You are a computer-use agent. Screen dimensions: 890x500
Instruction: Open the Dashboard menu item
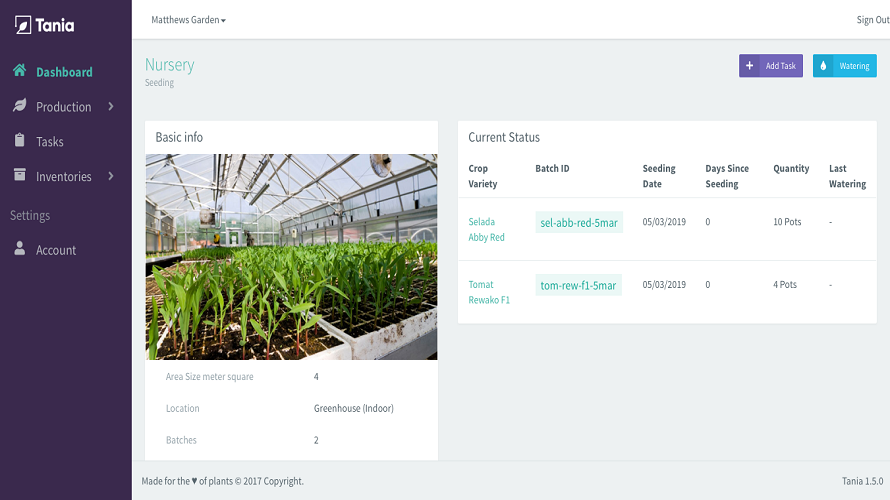pyautogui.click(x=64, y=72)
